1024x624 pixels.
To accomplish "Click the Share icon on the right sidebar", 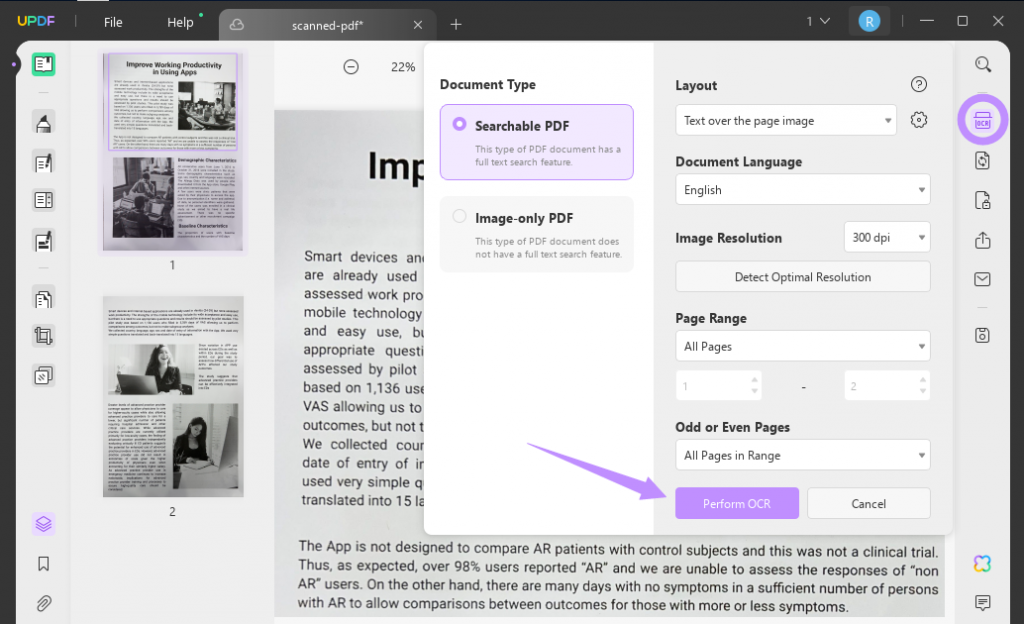I will pos(981,241).
